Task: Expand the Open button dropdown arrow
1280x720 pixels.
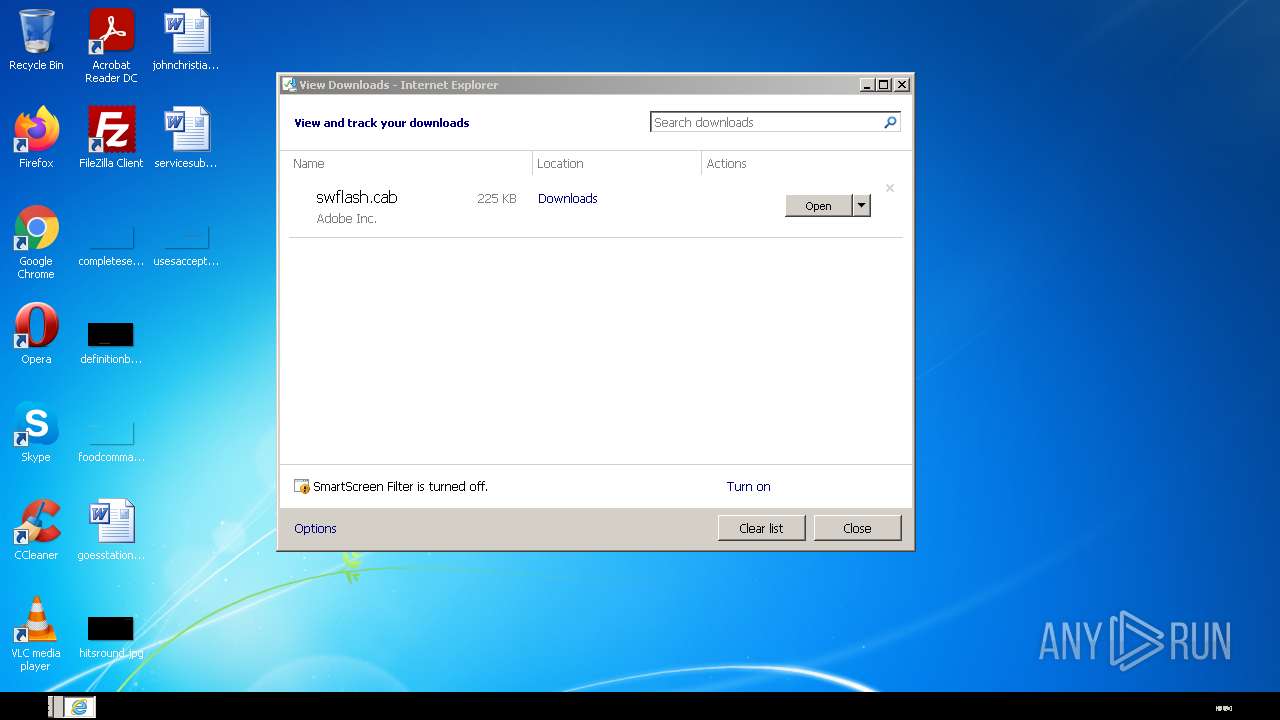Action: (x=861, y=205)
